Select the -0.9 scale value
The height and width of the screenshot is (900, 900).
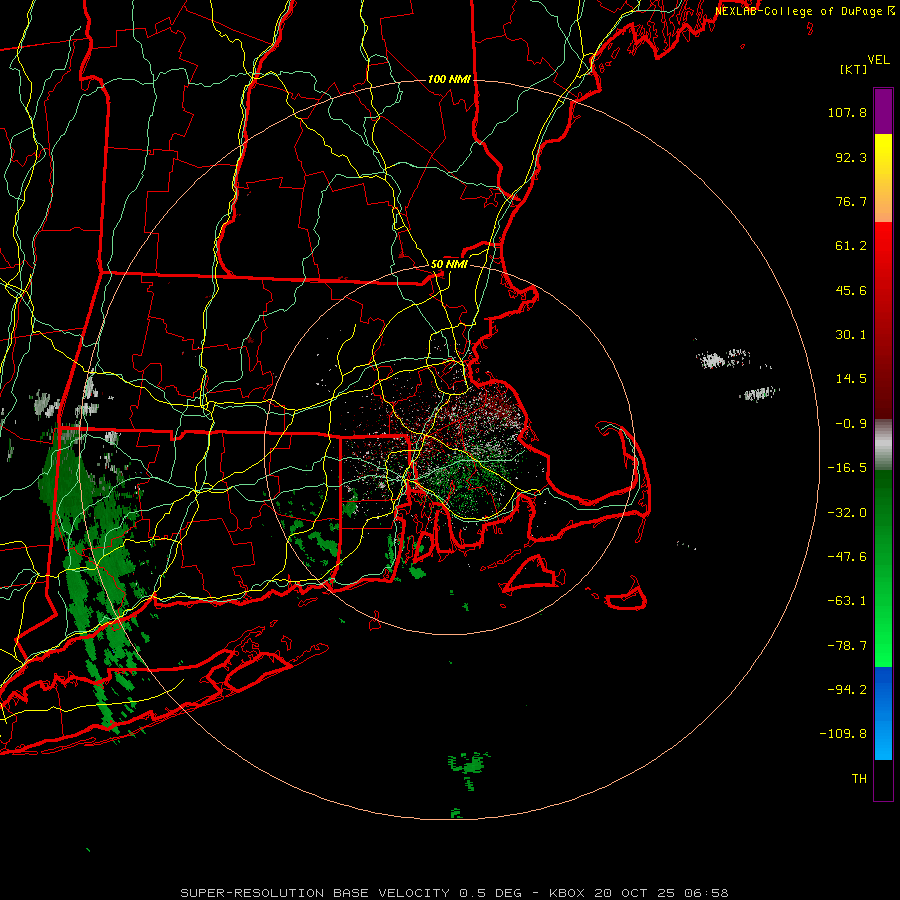click(851, 424)
